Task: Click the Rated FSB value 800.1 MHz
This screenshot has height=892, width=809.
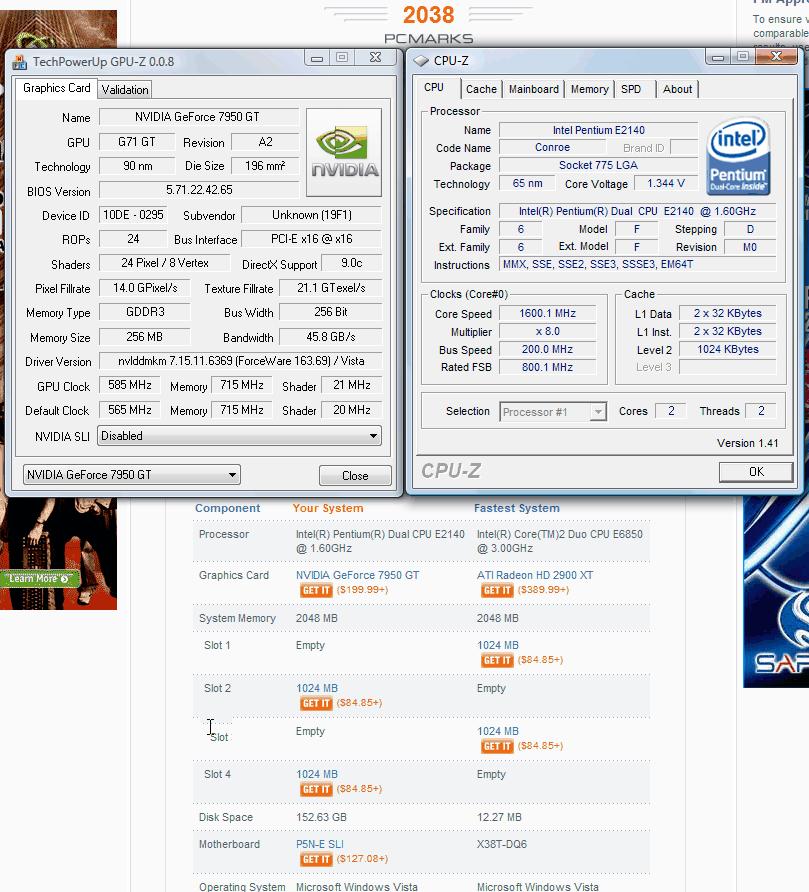Action: pyautogui.click(x=547, y=367)
